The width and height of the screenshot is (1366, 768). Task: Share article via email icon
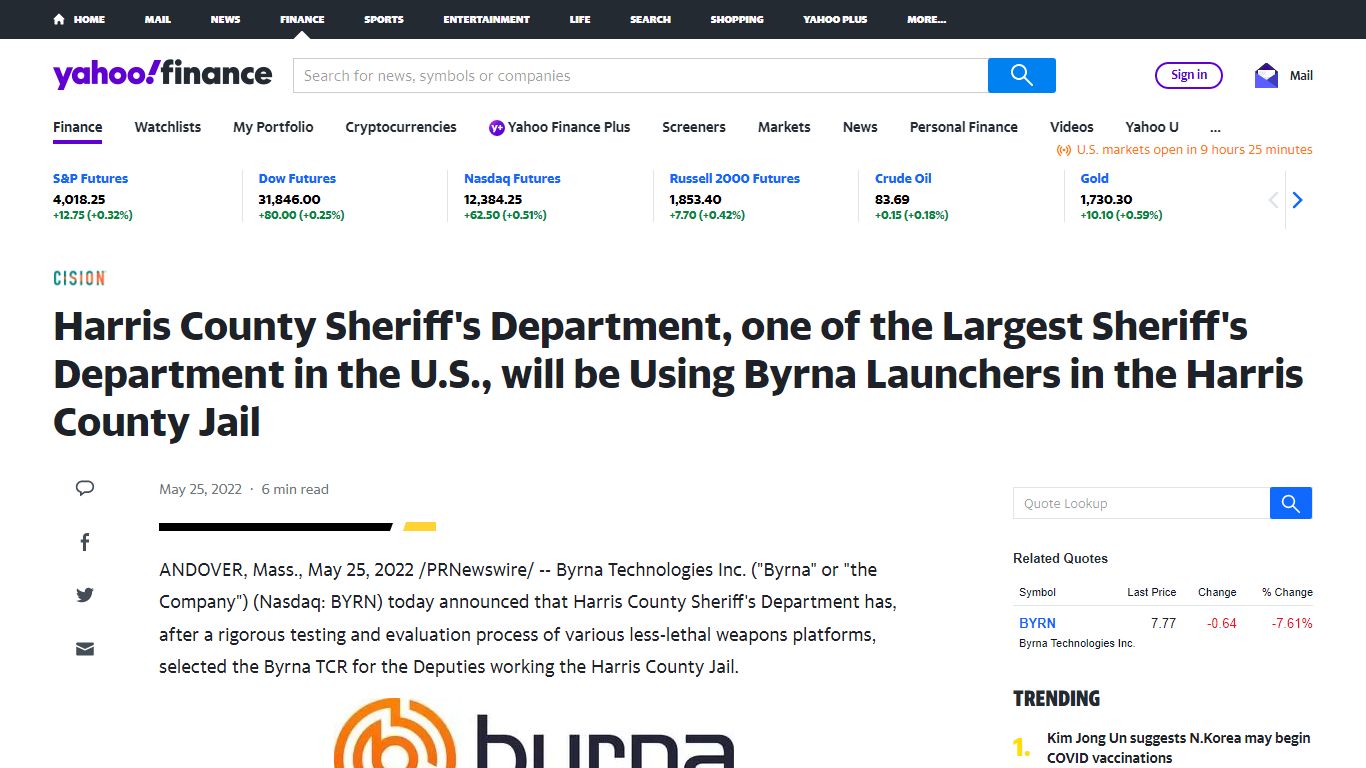coord(85,649)
